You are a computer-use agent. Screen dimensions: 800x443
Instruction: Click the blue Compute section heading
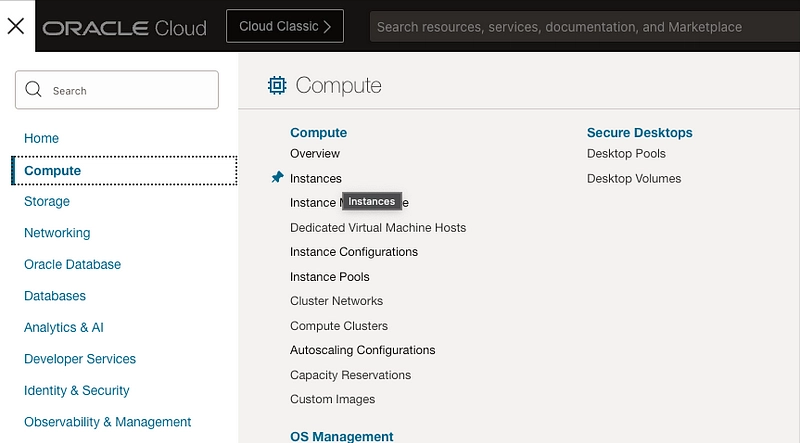pos(318,133)
